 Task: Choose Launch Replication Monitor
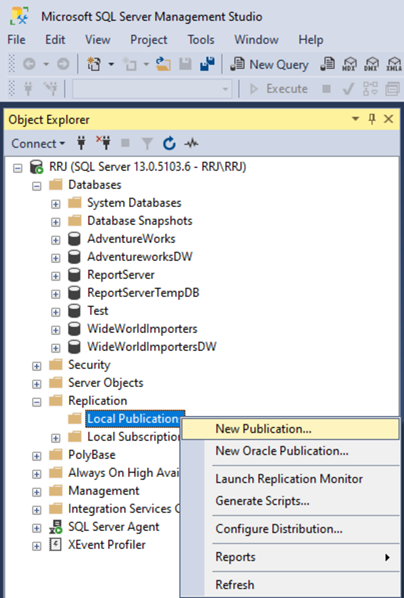click(290, 479)
